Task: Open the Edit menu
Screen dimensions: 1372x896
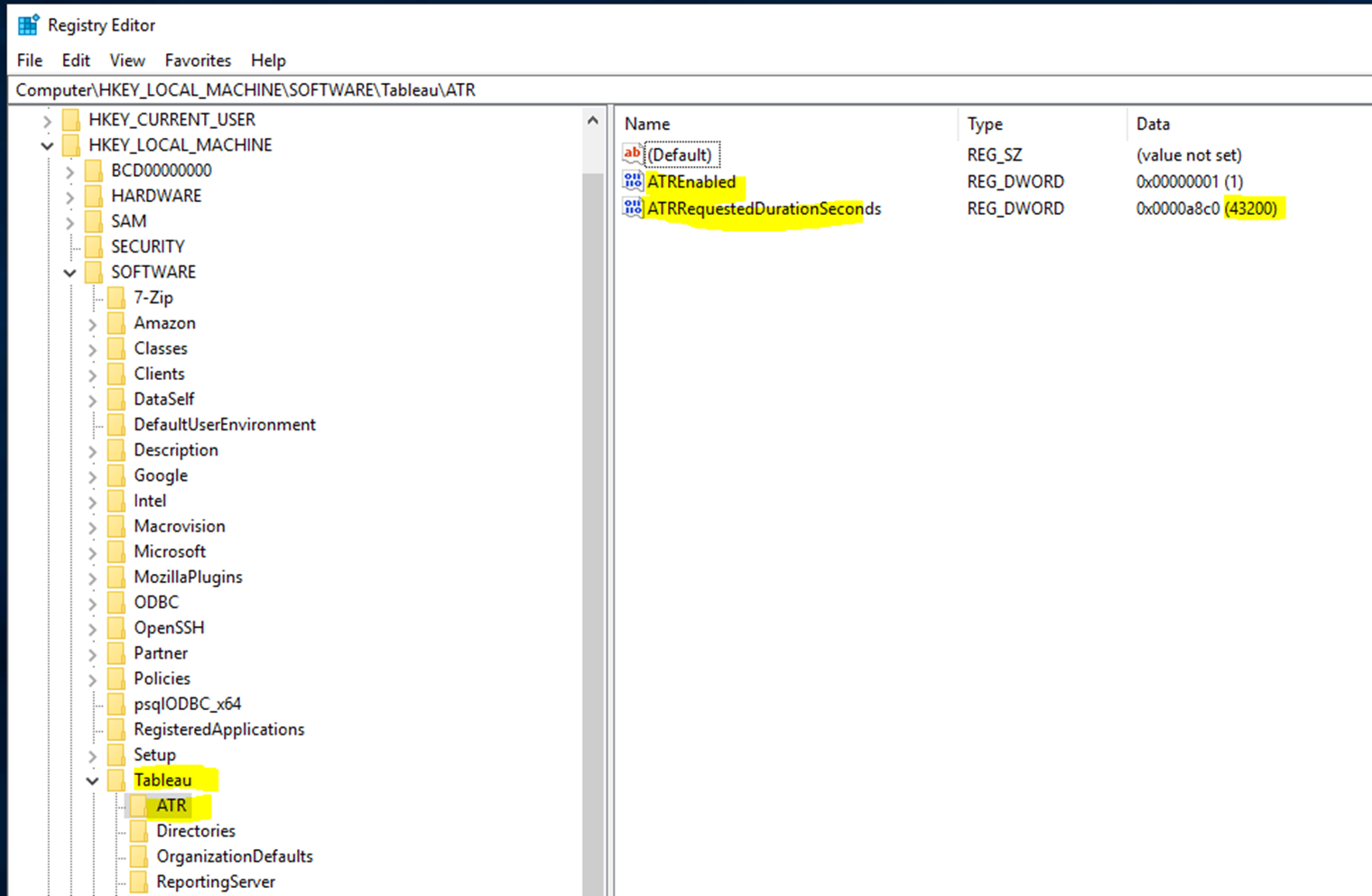Action: [76, 60]
